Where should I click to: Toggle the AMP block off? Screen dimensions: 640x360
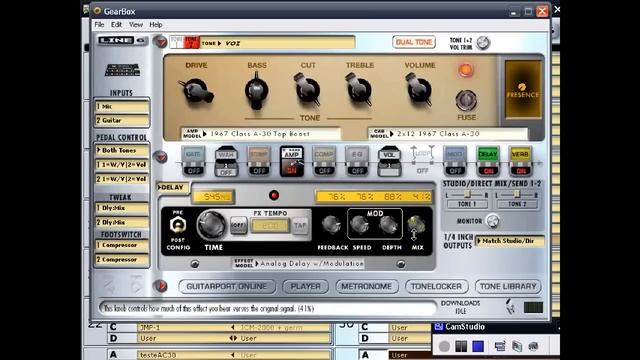click(291, 161)
